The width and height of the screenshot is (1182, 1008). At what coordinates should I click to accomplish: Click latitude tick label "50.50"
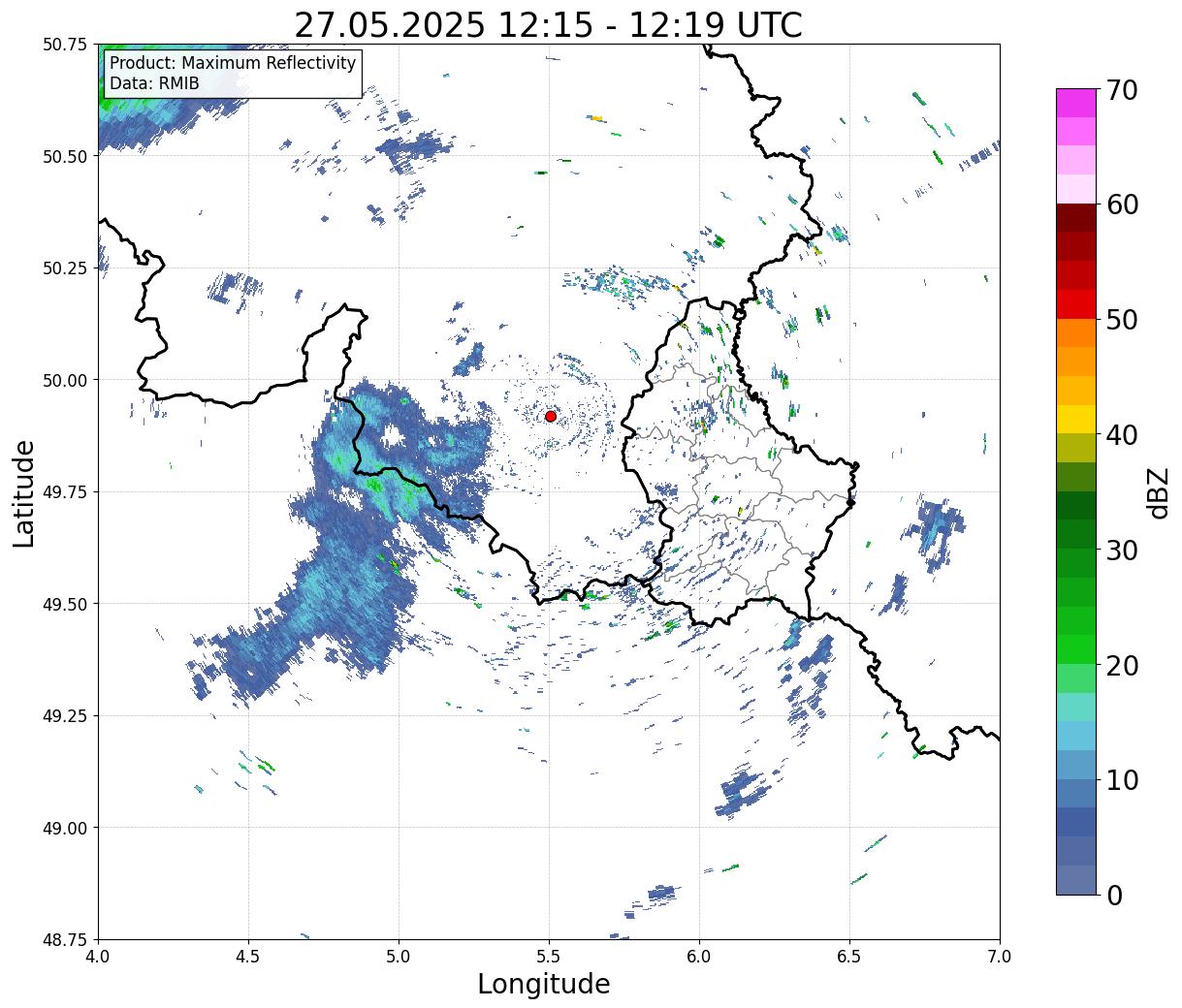point(65,156)
